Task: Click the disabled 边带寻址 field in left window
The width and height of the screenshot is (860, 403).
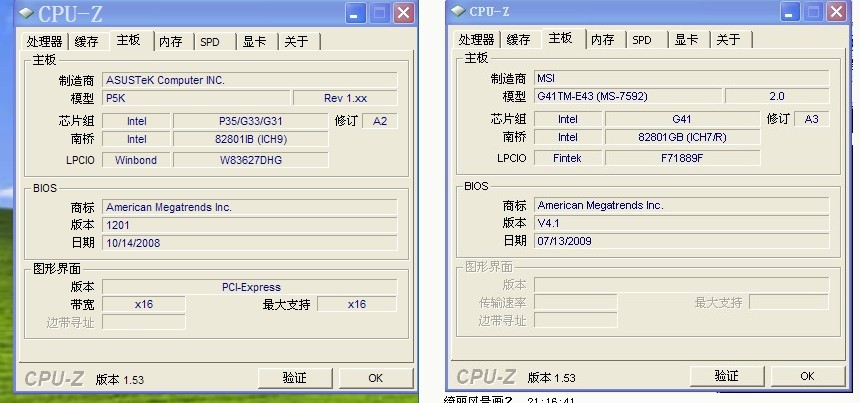Action: [x=144, y=322]
